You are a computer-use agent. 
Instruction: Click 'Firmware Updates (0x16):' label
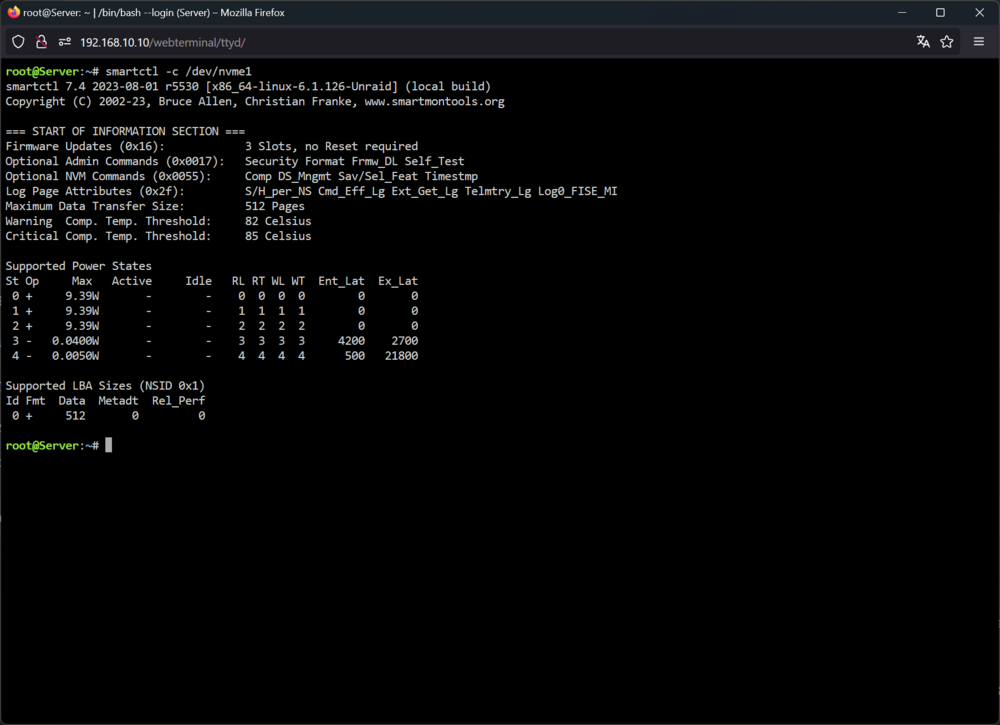click(x=85, y=146)
